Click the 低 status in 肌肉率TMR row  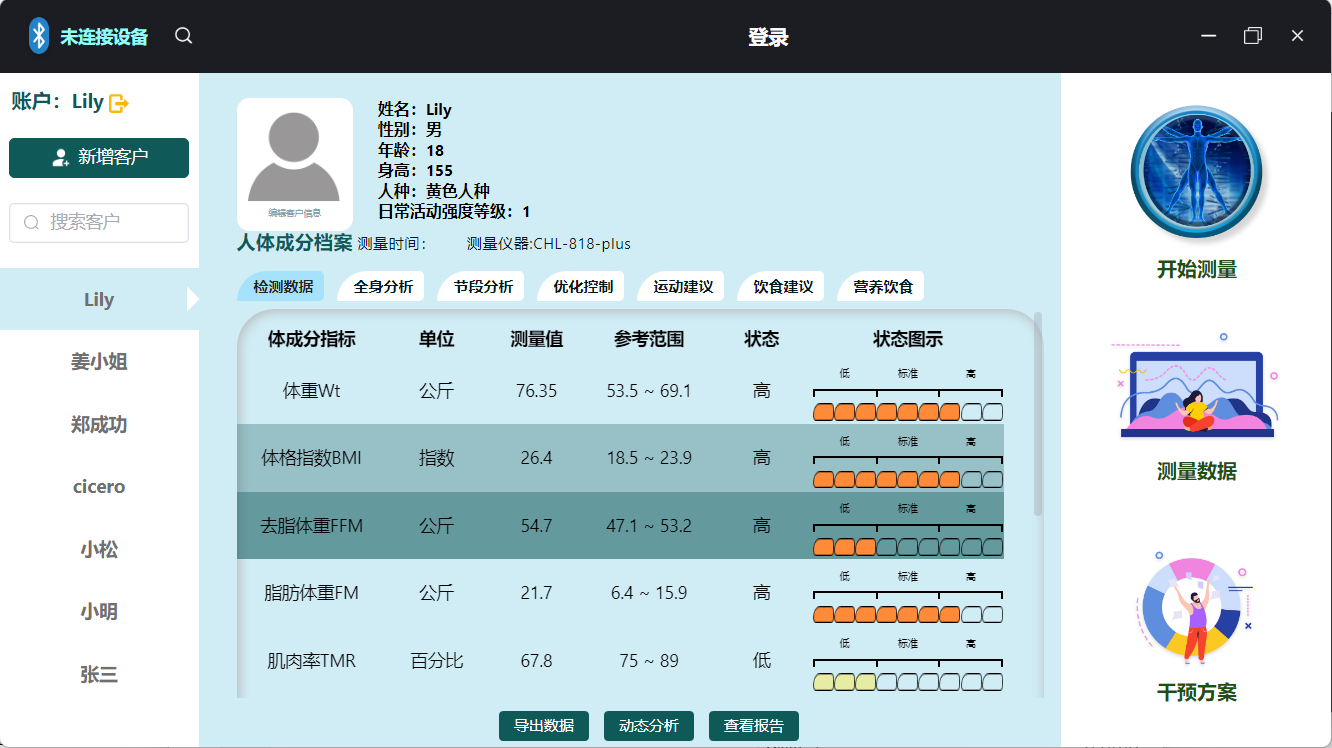(x=762, y=661)
